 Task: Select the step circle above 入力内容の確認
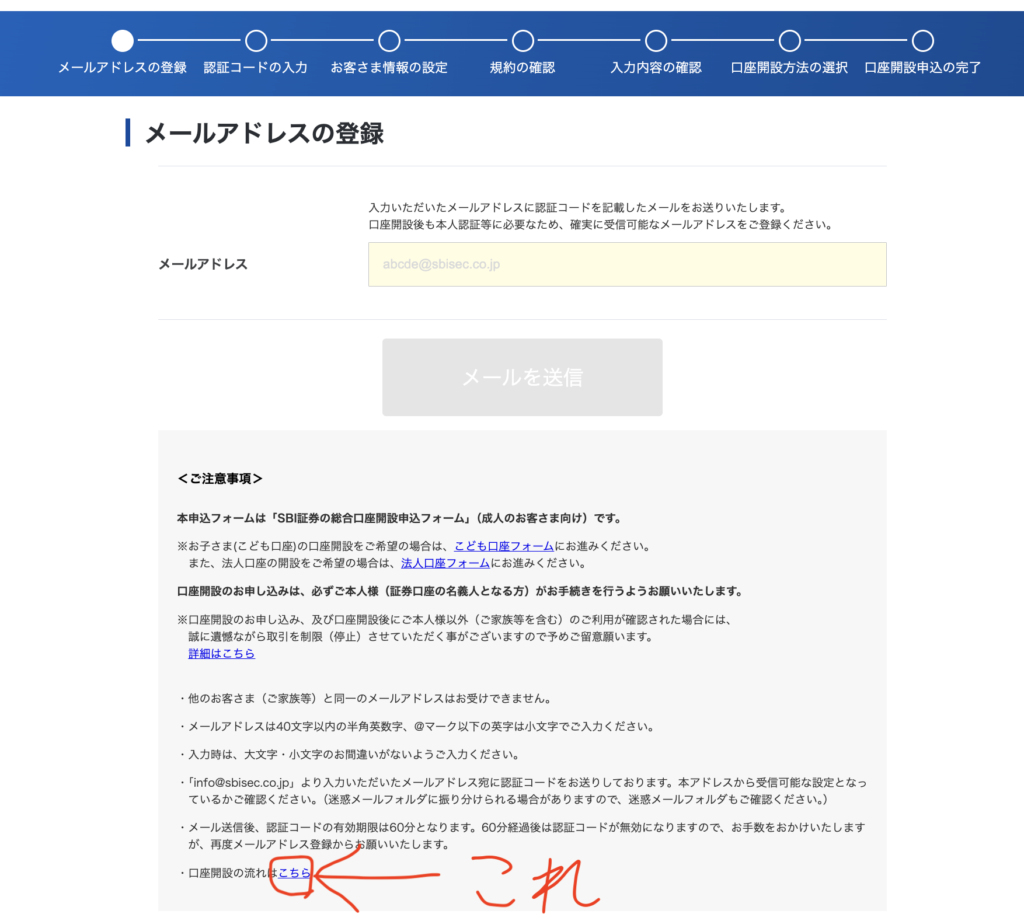656,41
